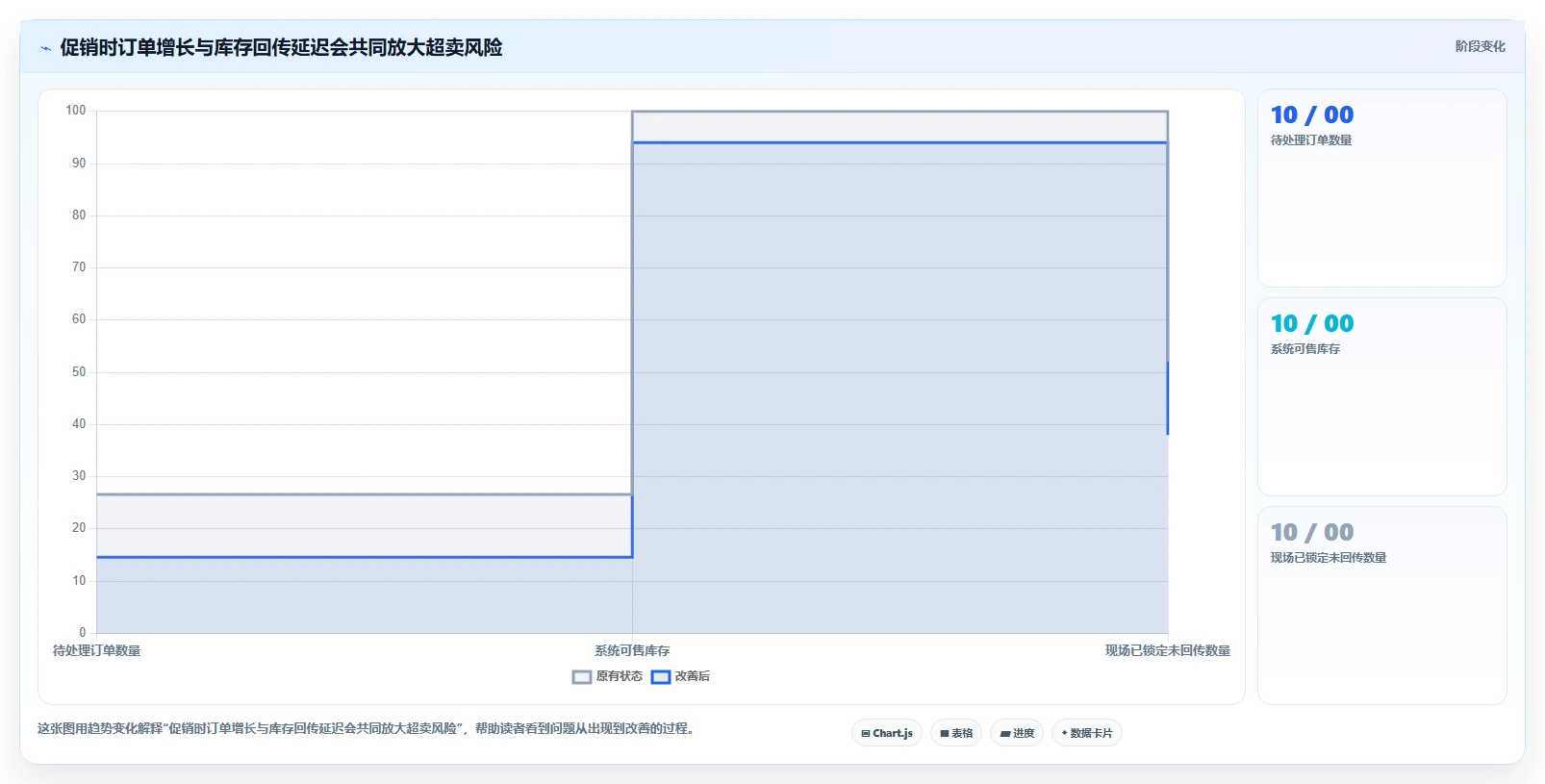
Task: Click the y-axis value 40
Action: [79, 424]
